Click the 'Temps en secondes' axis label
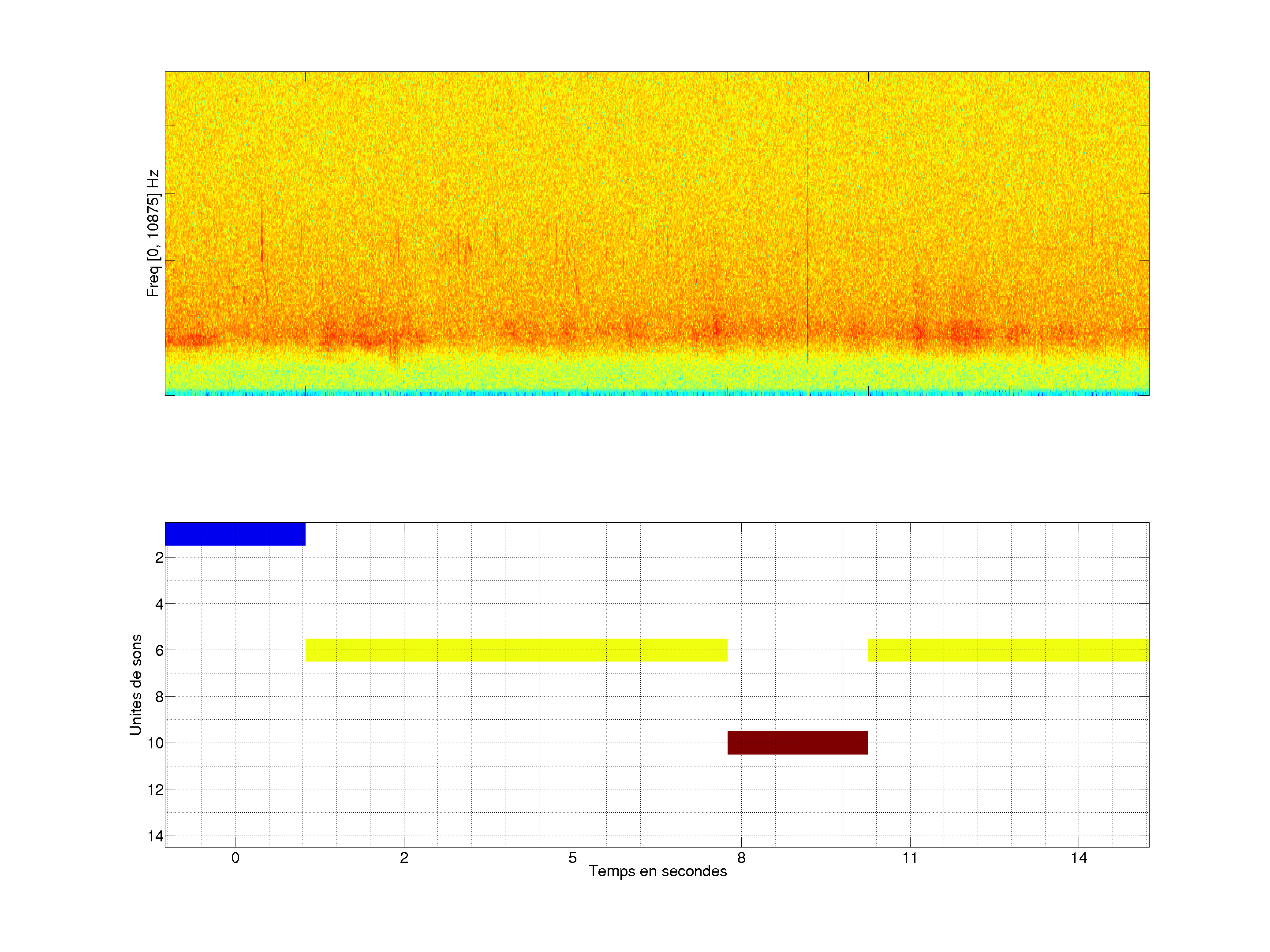 click(x=657, y=871)
